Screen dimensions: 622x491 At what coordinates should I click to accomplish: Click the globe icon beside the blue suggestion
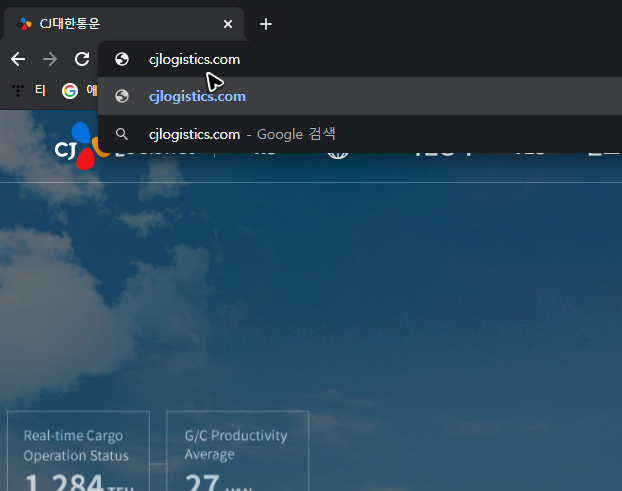click(x=122, y=96)
